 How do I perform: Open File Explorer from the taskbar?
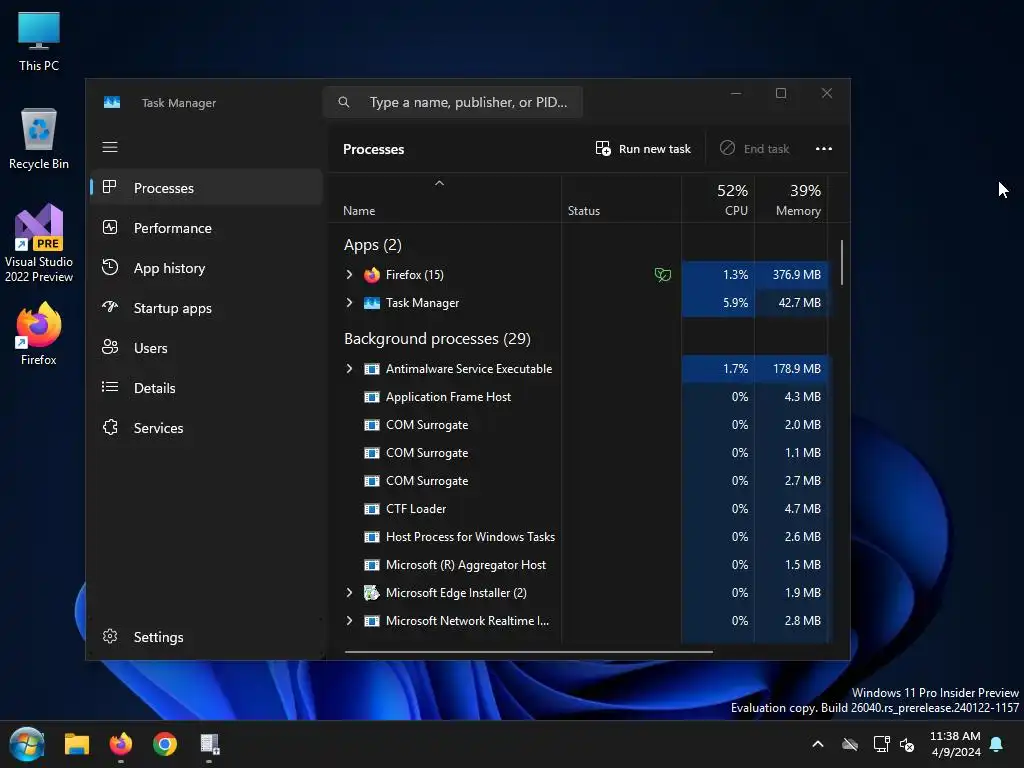tap(76, 744)
